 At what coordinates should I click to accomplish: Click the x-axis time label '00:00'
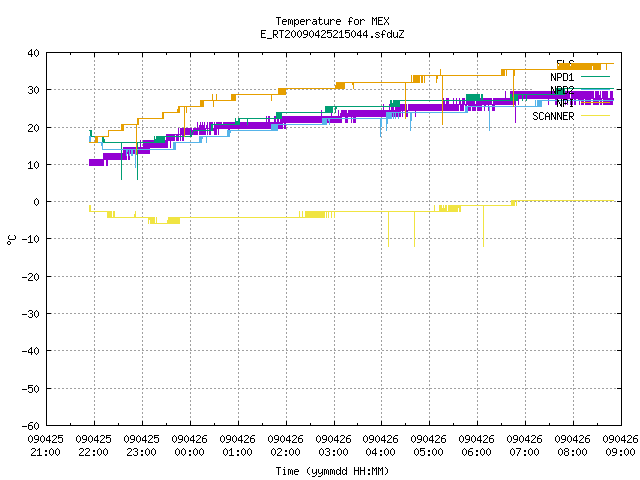tap(189, 452)
